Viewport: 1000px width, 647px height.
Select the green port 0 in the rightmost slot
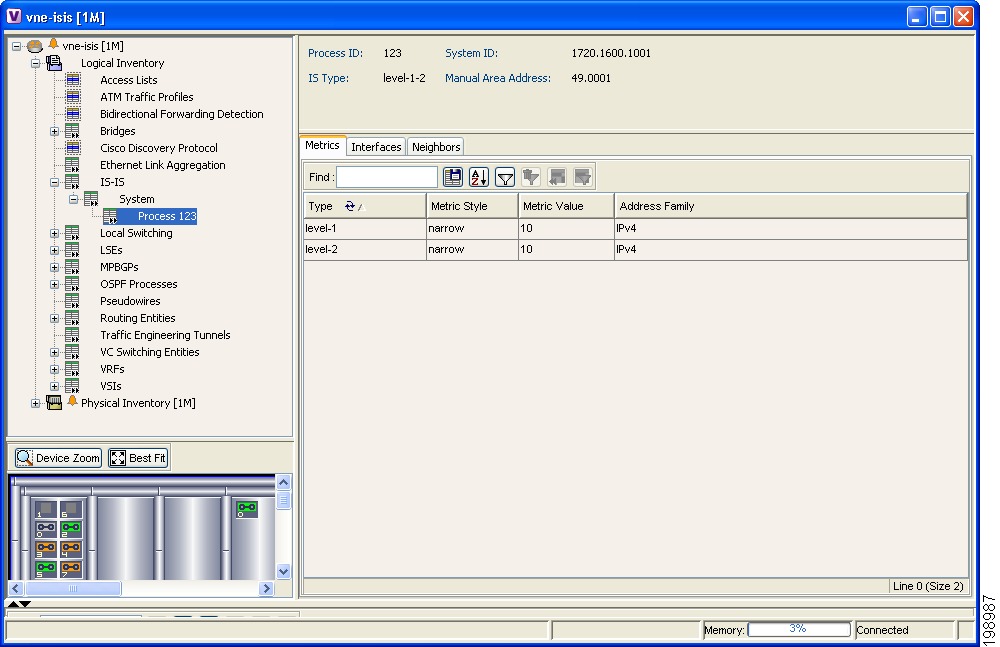pos(247,509)
